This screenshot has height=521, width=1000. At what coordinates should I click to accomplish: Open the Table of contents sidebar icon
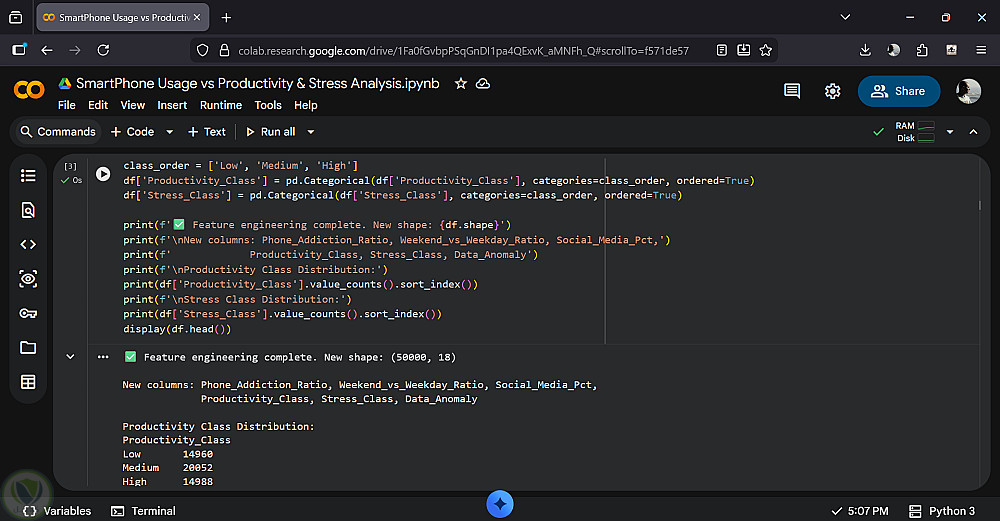pos(28,175)
